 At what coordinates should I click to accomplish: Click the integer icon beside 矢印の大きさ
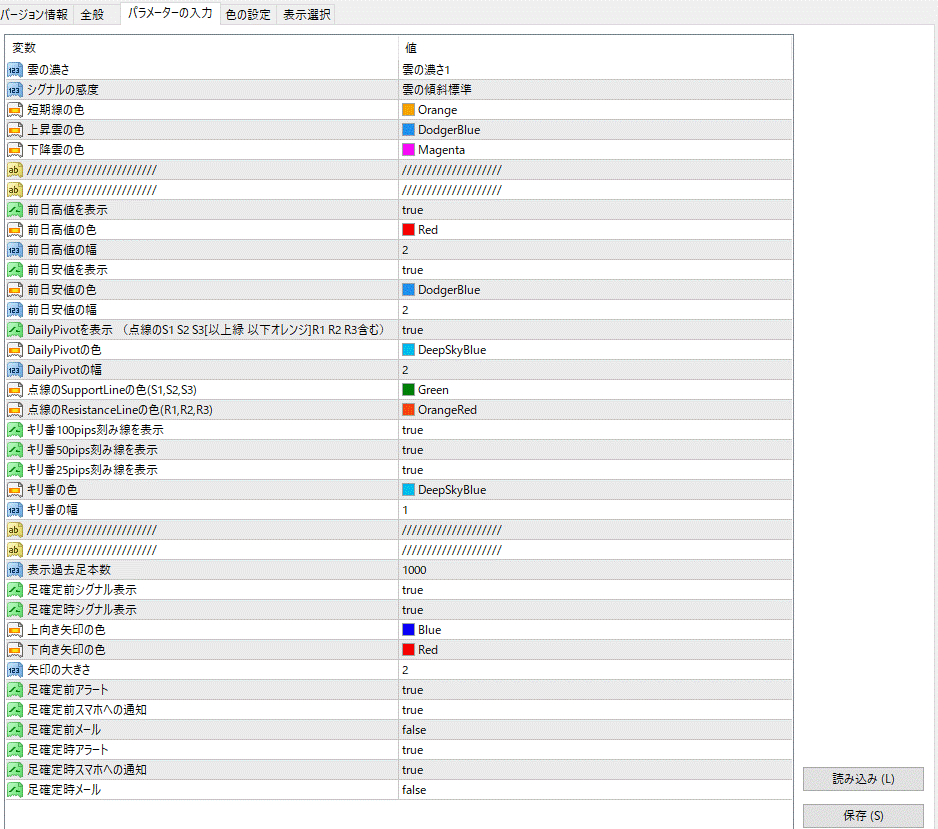click(15, 670)
